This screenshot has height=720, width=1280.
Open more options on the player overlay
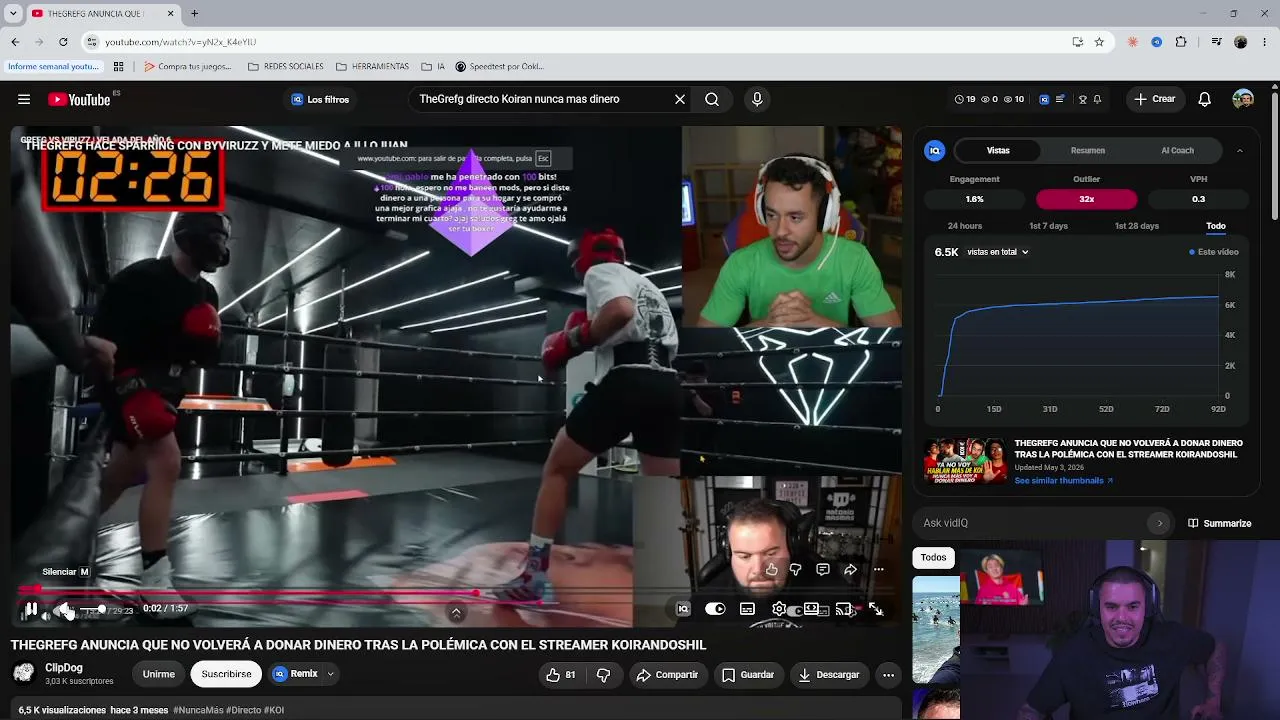click(878, 570)
